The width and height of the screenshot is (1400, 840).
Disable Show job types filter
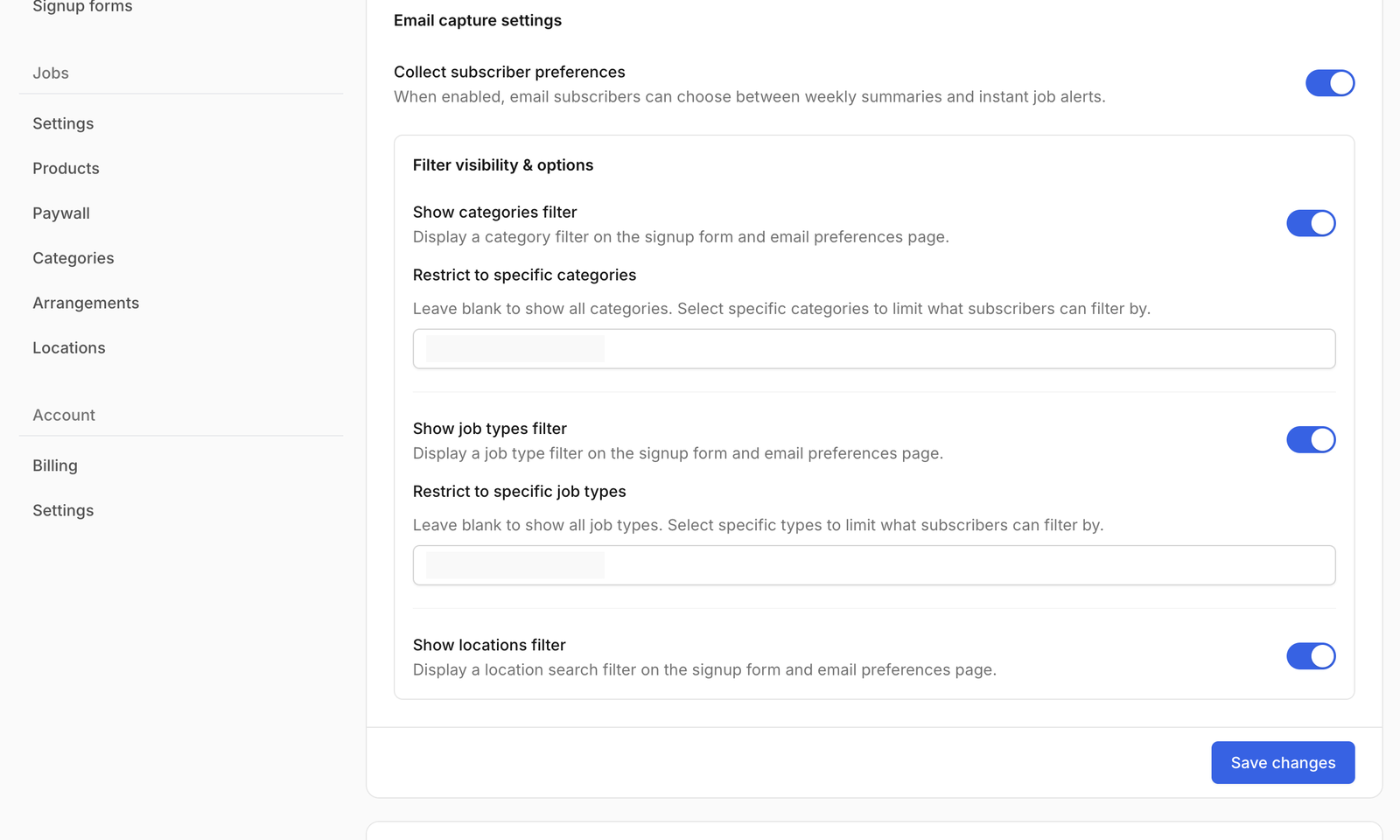pyautogui.click(x=1311, y=439)
